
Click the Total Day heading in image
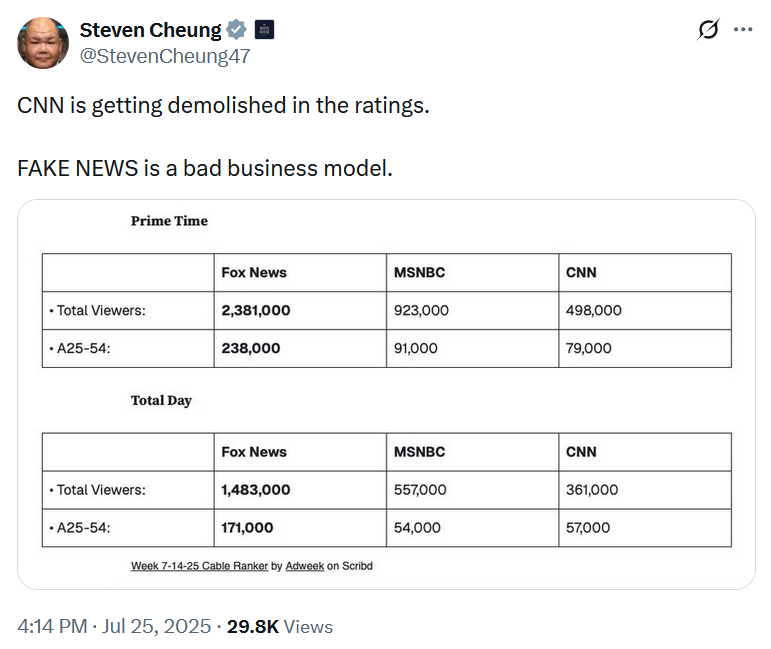point(161,400)
